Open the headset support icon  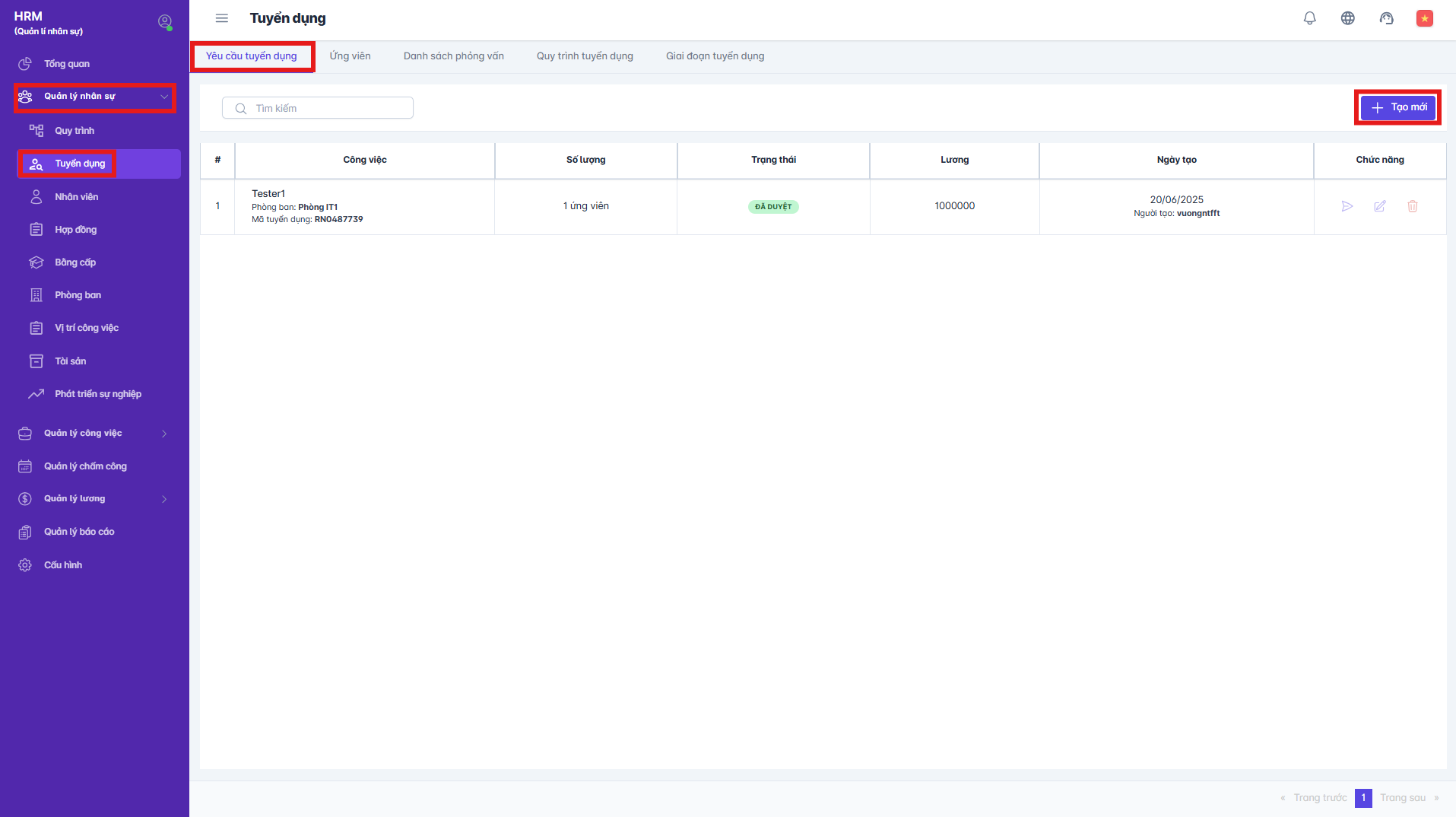(x=1386, y=18)
